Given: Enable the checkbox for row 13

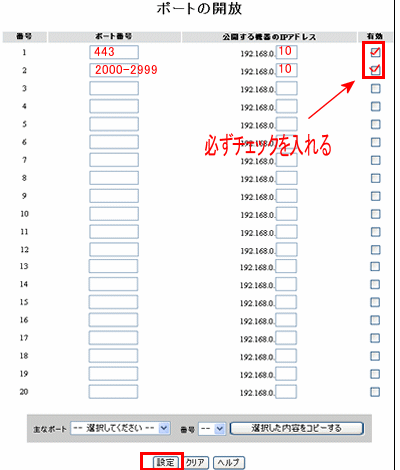Looking at the screenshot, I should coord(375,266).
